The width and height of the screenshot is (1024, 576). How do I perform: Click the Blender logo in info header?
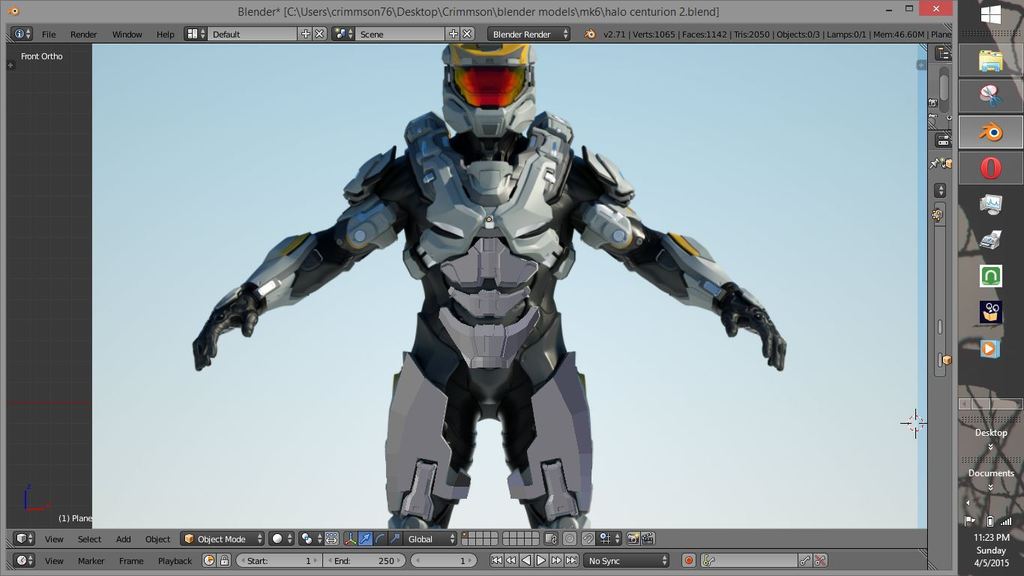(x=590, y=34)
